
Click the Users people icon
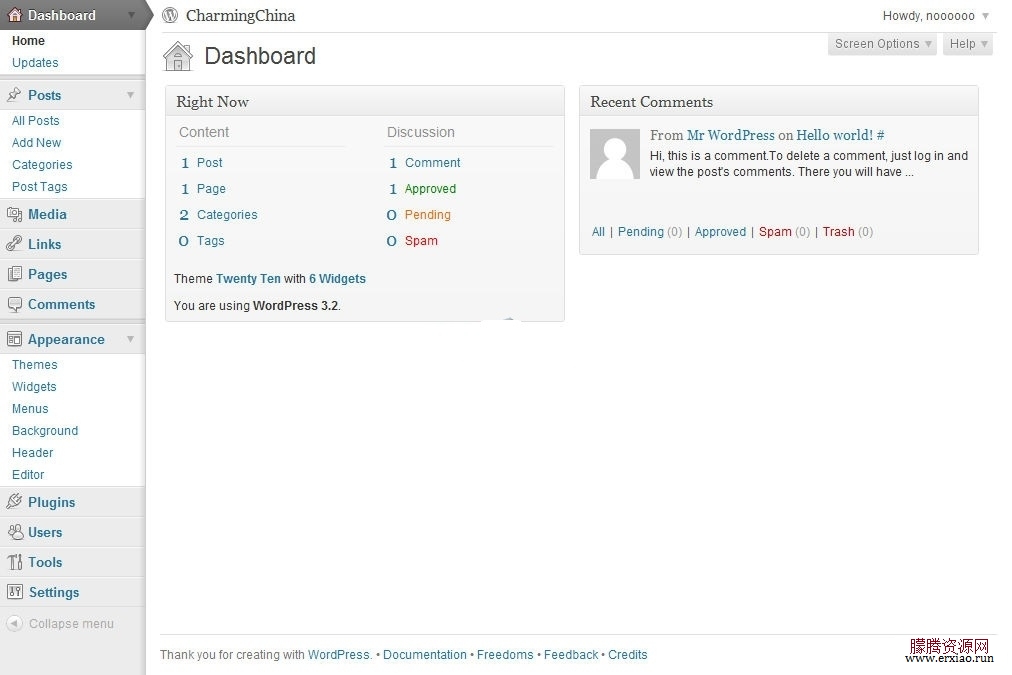pos(14,532)
